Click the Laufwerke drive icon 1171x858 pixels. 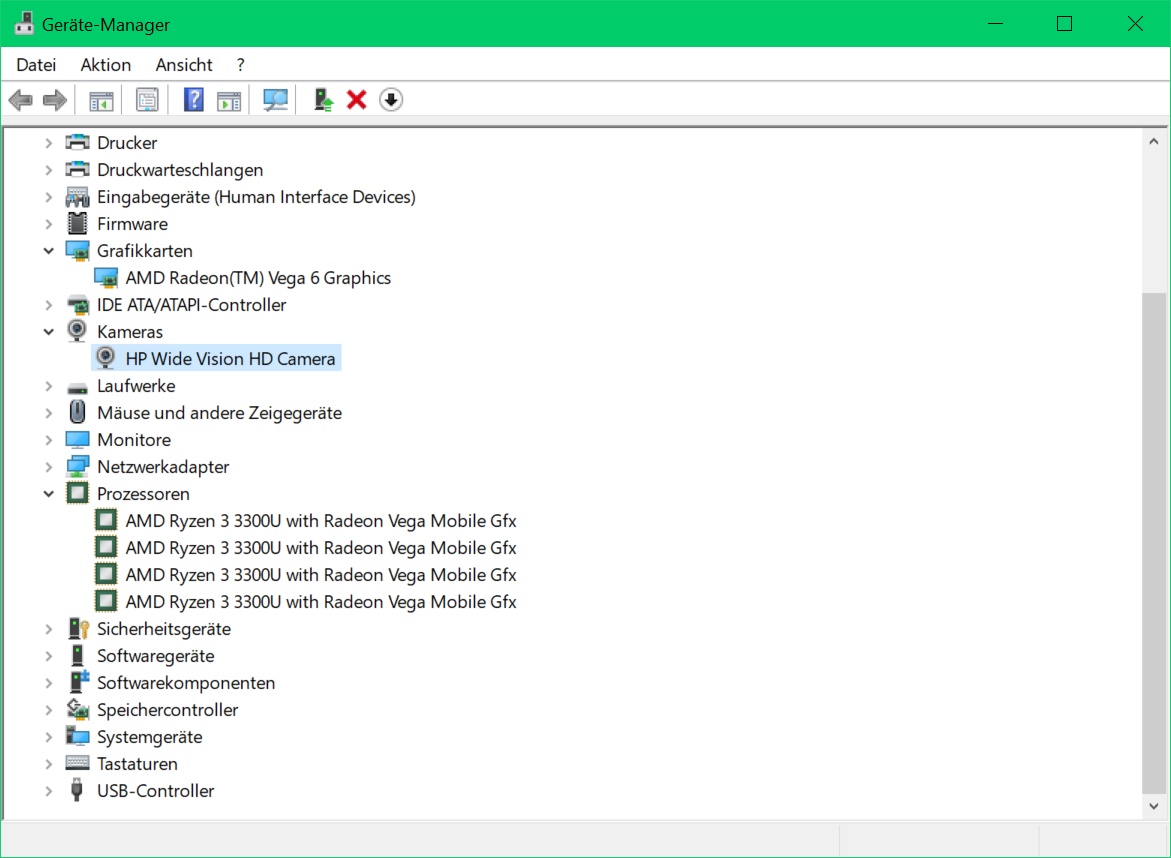click(x=78, y=388)
